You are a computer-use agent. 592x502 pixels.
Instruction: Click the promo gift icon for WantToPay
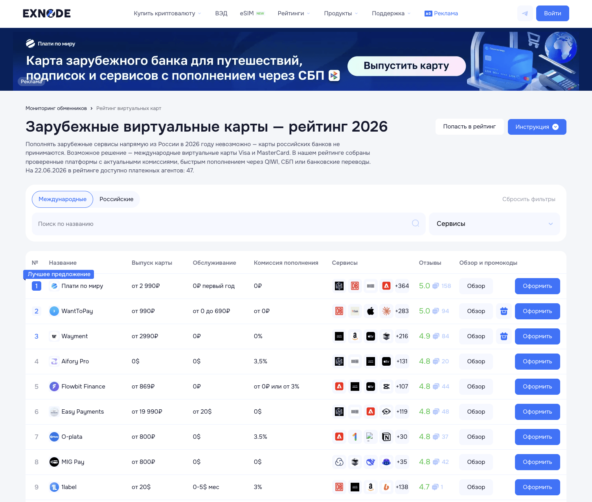pos(504,311)
